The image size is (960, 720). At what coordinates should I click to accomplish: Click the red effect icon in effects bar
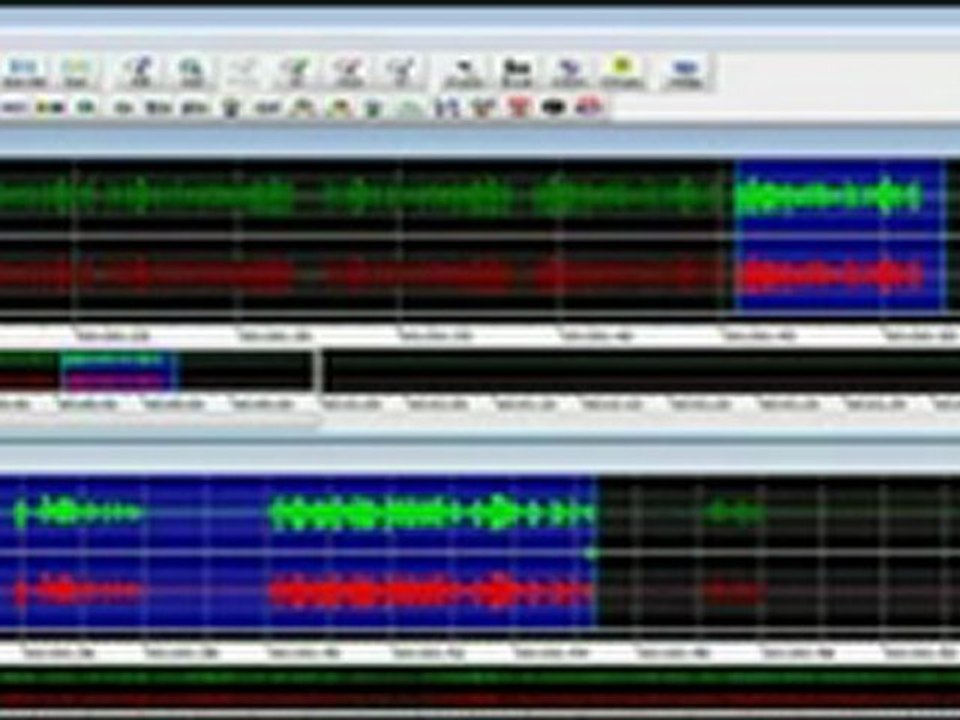coord(519,108)
